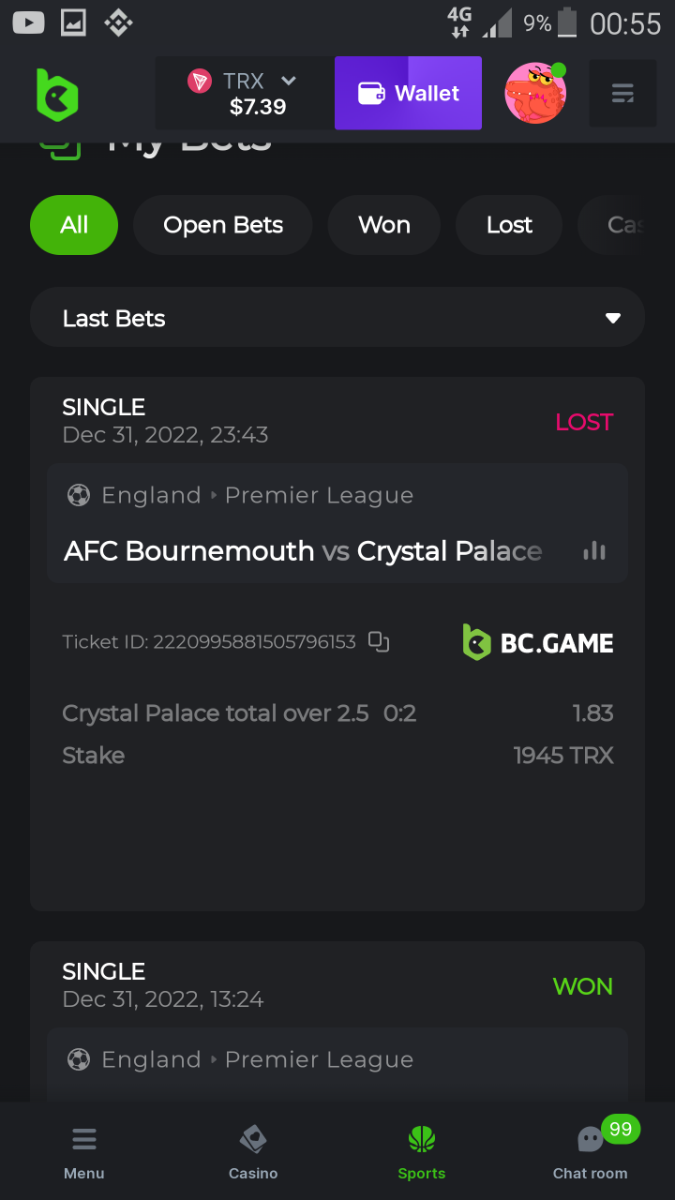Click the BC.GAME green logo icon
675x1200 pixels.
tap(57, 94)
